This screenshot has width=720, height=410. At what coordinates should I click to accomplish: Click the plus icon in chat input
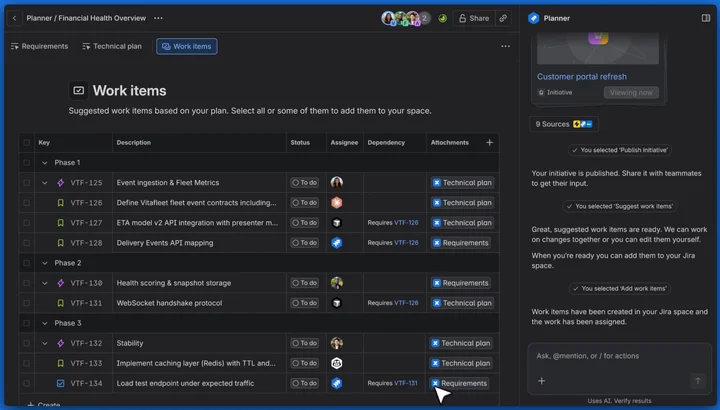(541, 381)
